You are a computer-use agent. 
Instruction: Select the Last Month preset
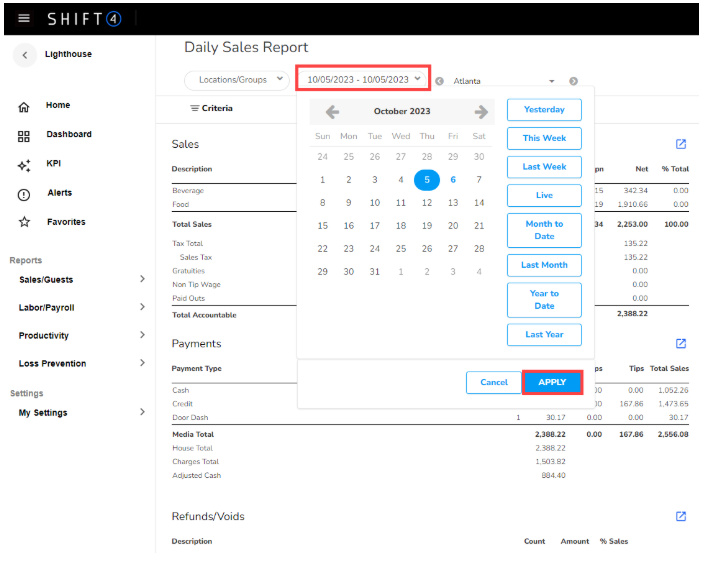pos(544,265)
